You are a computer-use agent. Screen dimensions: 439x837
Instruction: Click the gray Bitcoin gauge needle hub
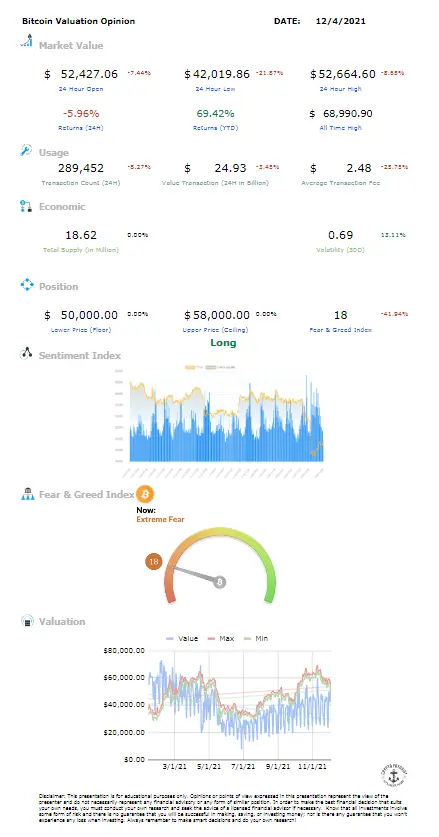[x=219, y=582]
